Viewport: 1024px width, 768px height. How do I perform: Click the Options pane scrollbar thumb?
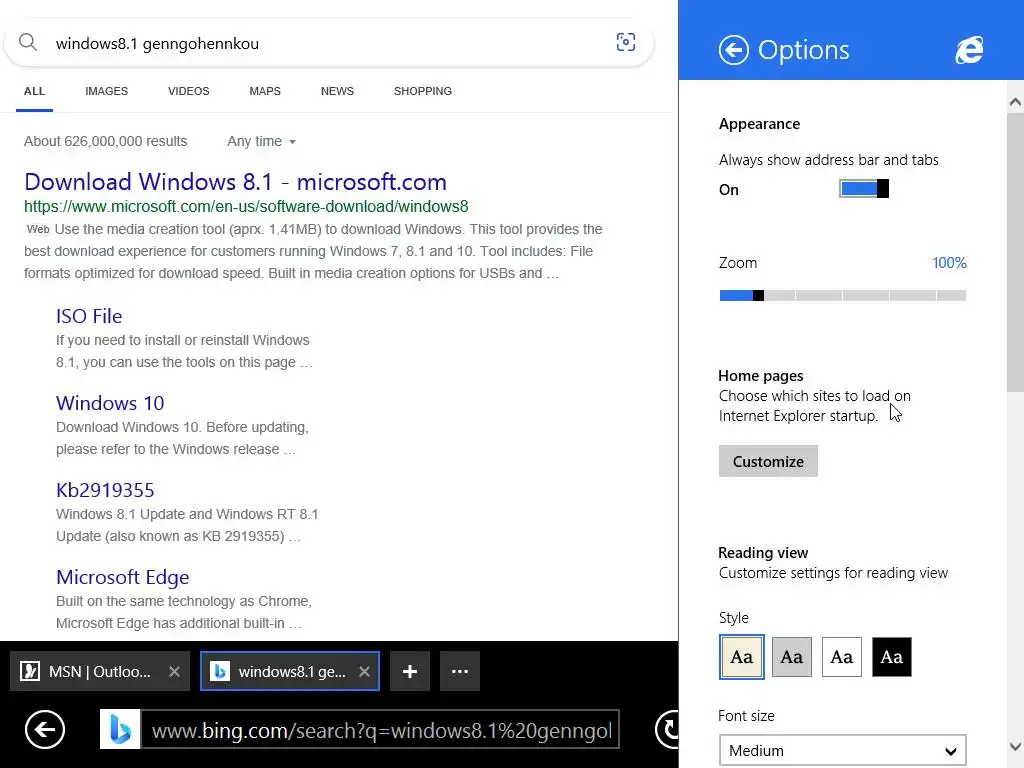[1015, 251]
